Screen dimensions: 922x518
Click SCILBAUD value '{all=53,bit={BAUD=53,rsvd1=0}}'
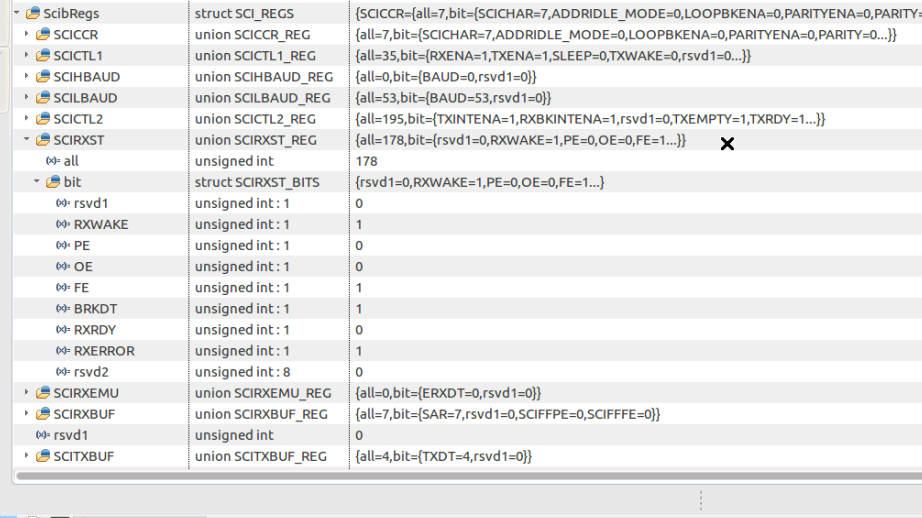453,98
